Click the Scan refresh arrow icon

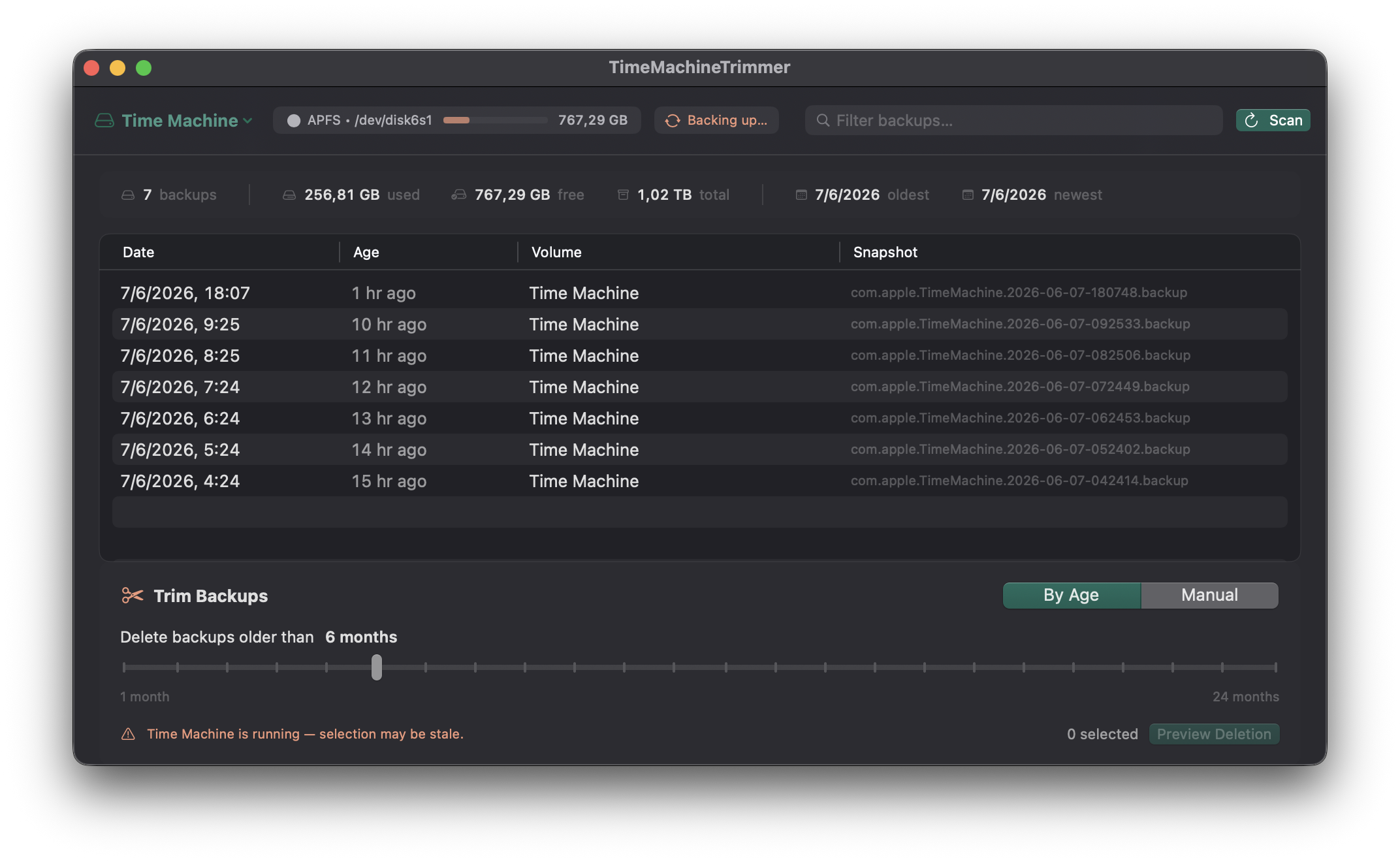(x=1251, y=120)
